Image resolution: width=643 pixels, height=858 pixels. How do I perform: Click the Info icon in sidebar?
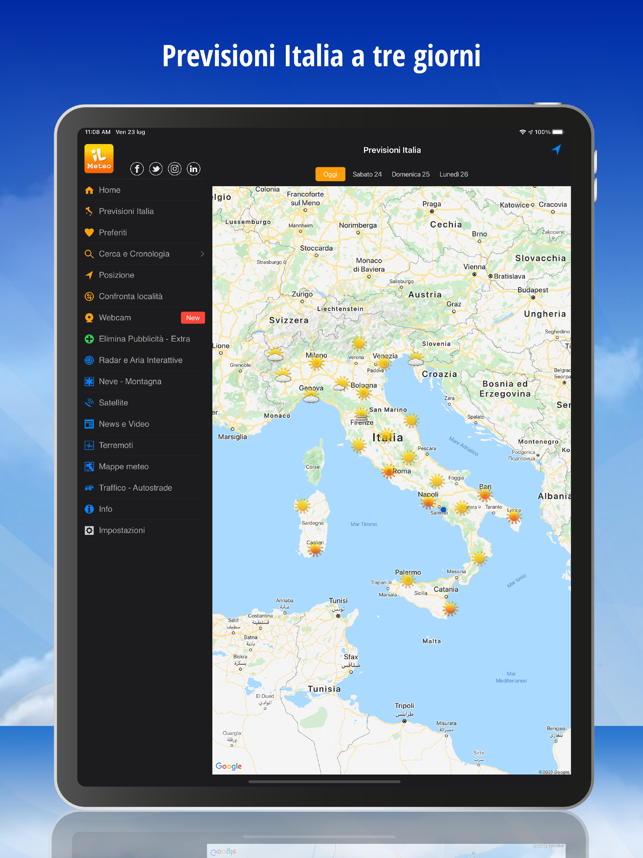point(89,509)
